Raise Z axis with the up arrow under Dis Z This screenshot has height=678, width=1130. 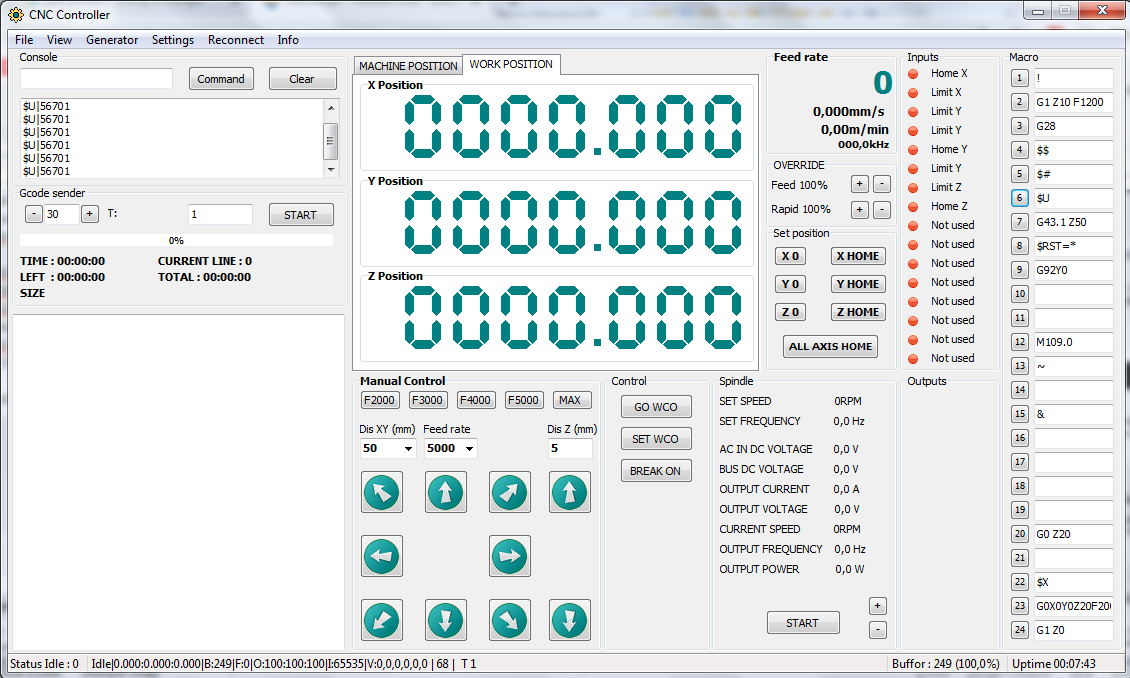coord(569,492)
